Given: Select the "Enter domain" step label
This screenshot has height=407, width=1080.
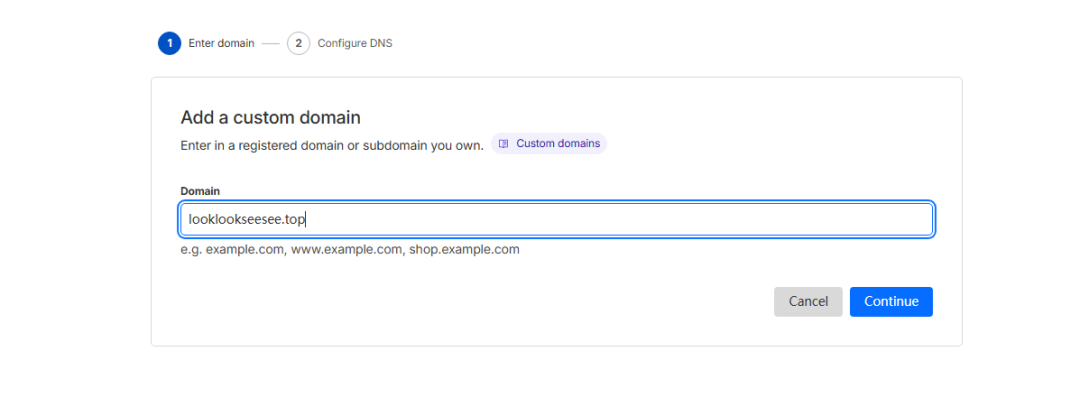Looking at the screenshot, I should (221, 43).
